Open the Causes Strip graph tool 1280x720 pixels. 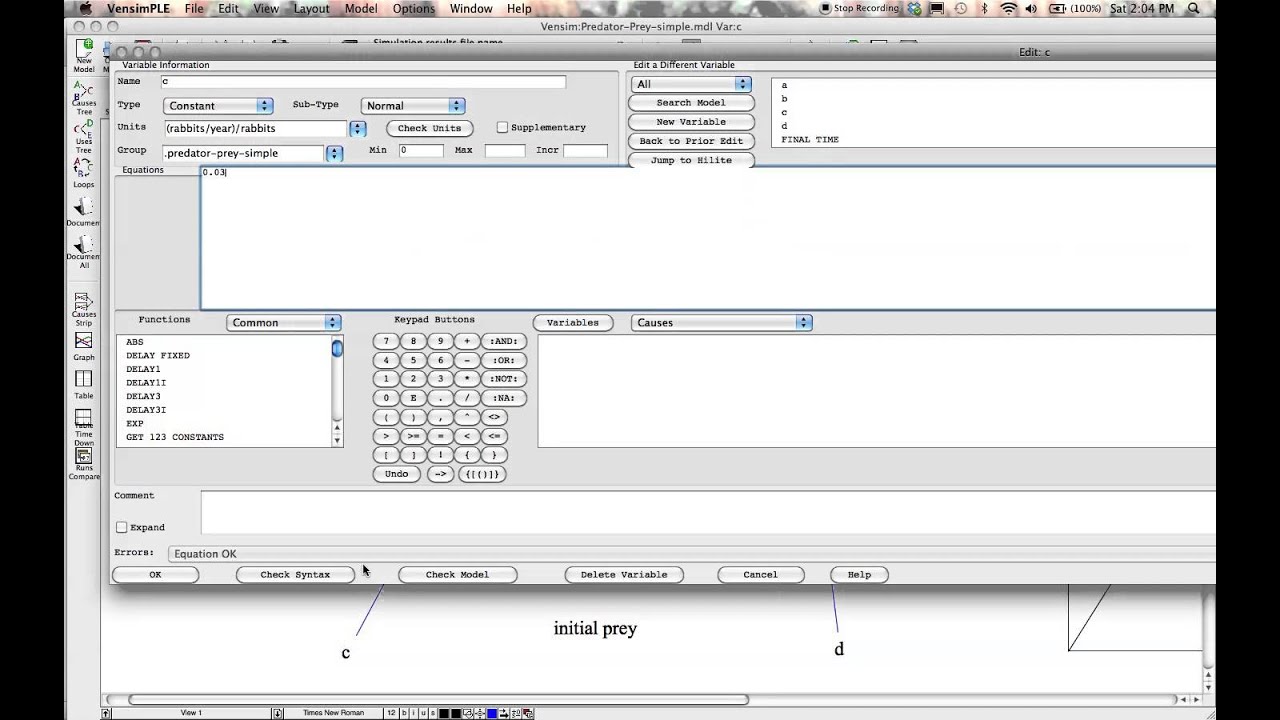84,309
